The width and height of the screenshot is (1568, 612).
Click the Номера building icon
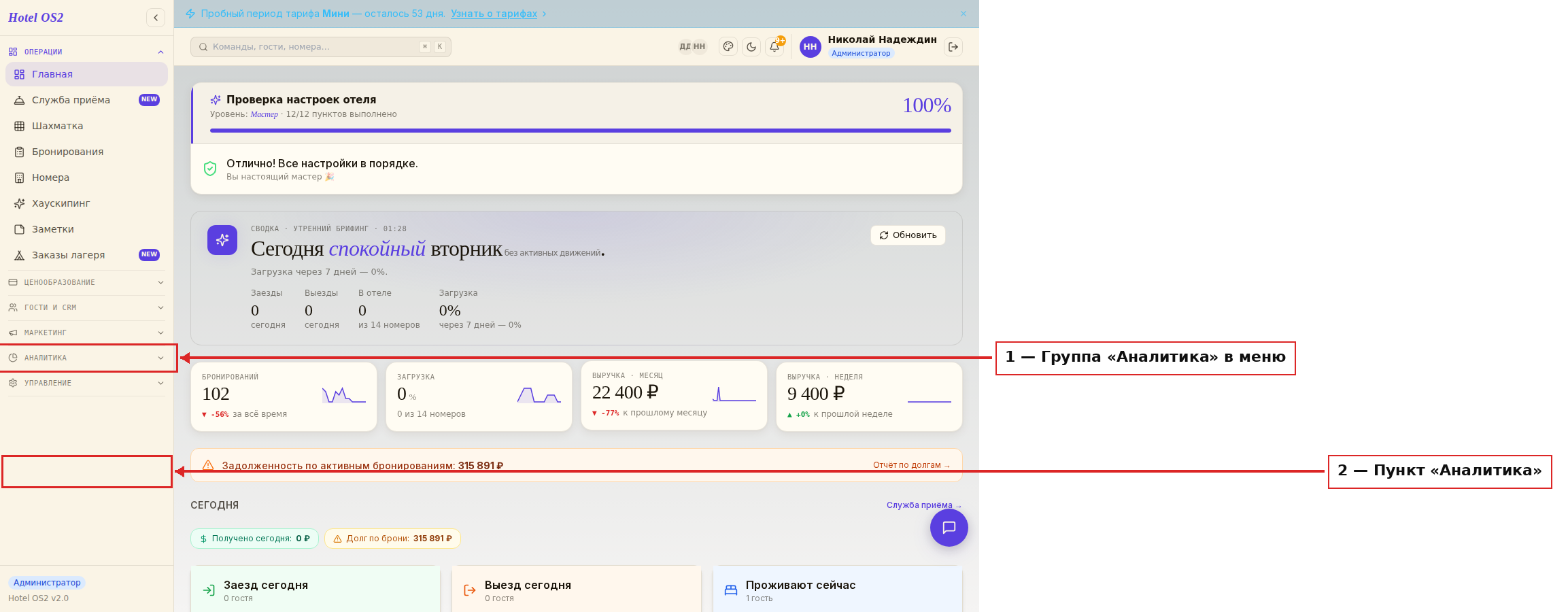20,177
